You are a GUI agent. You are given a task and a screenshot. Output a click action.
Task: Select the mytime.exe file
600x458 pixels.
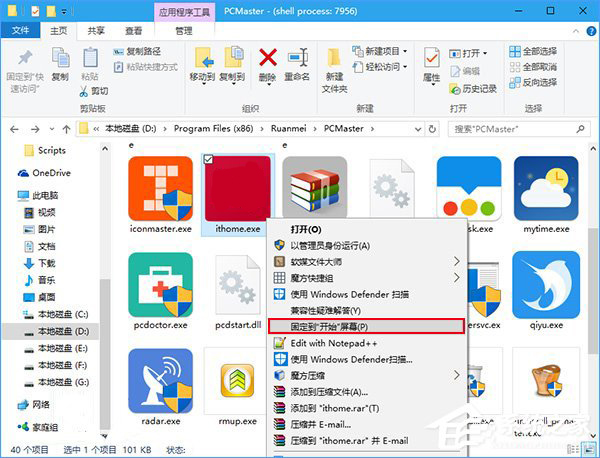point(546,195)
